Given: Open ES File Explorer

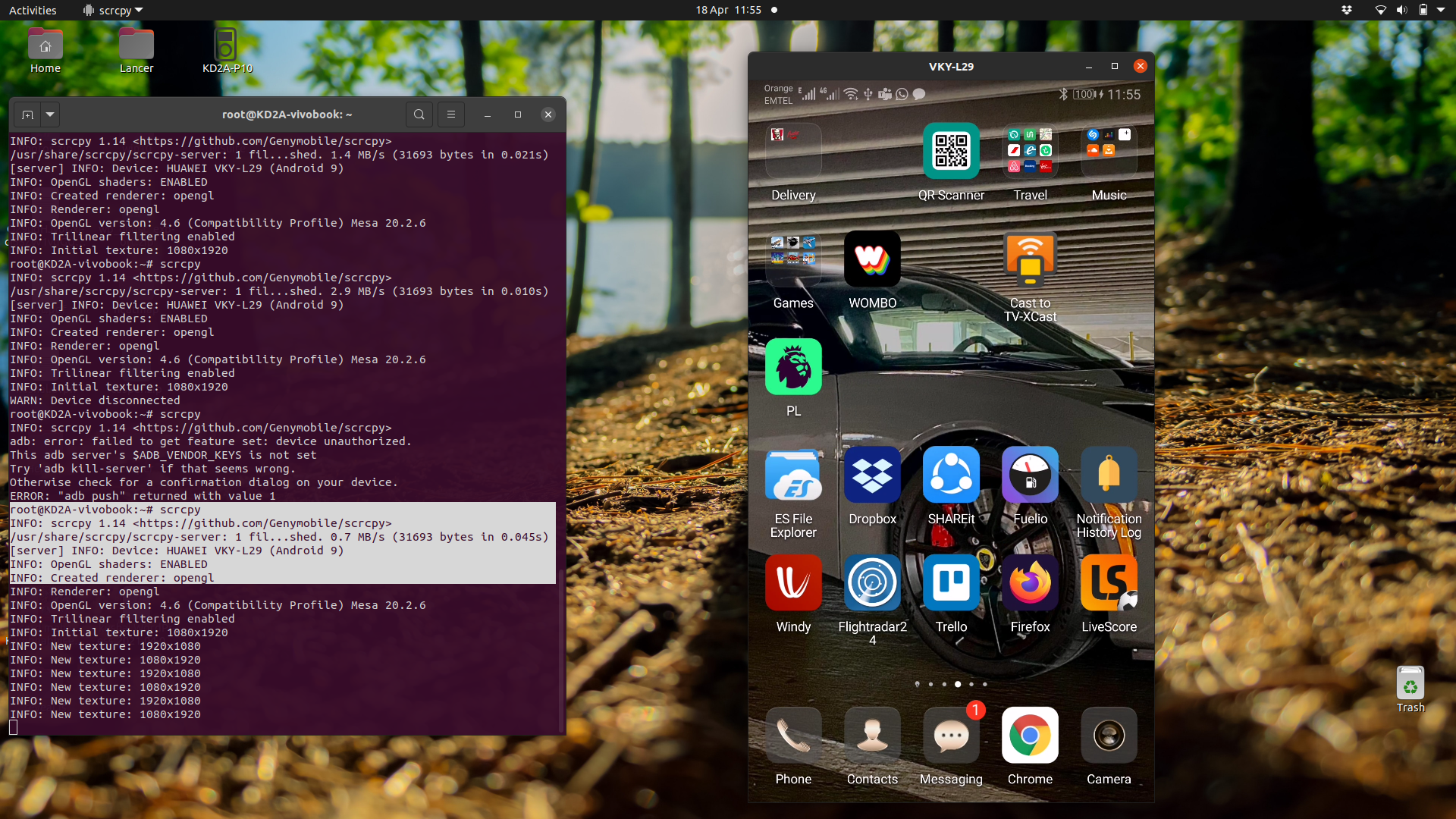Looking at the screenshot, I should click(x=793, y=475).
